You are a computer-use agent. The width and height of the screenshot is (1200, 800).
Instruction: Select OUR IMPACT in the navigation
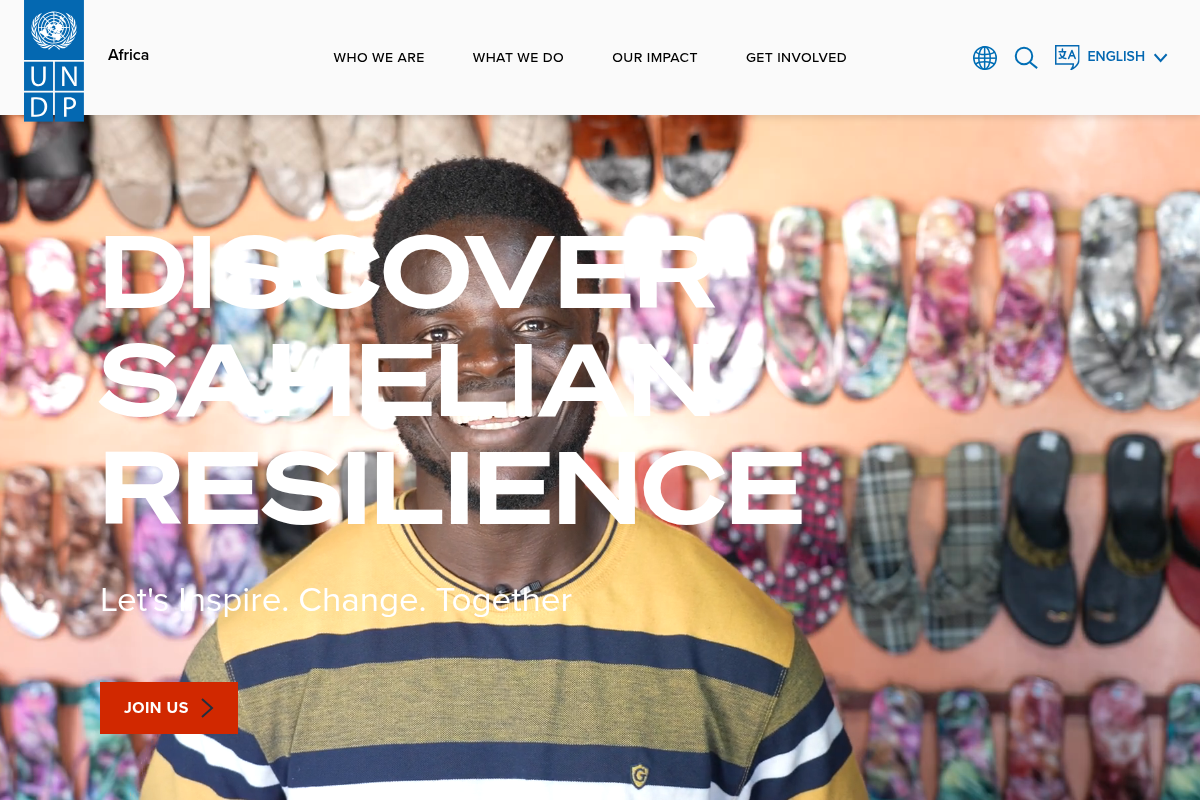655,58
